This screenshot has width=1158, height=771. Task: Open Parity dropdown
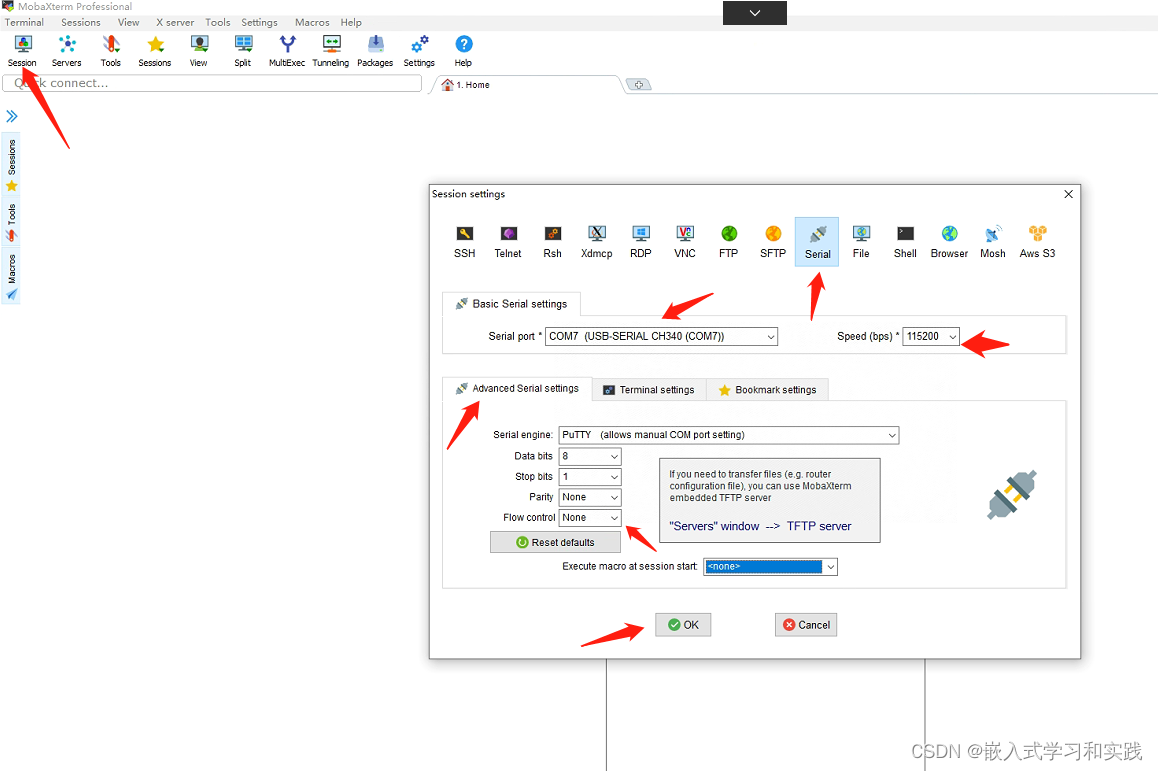(x=590, y=497)
